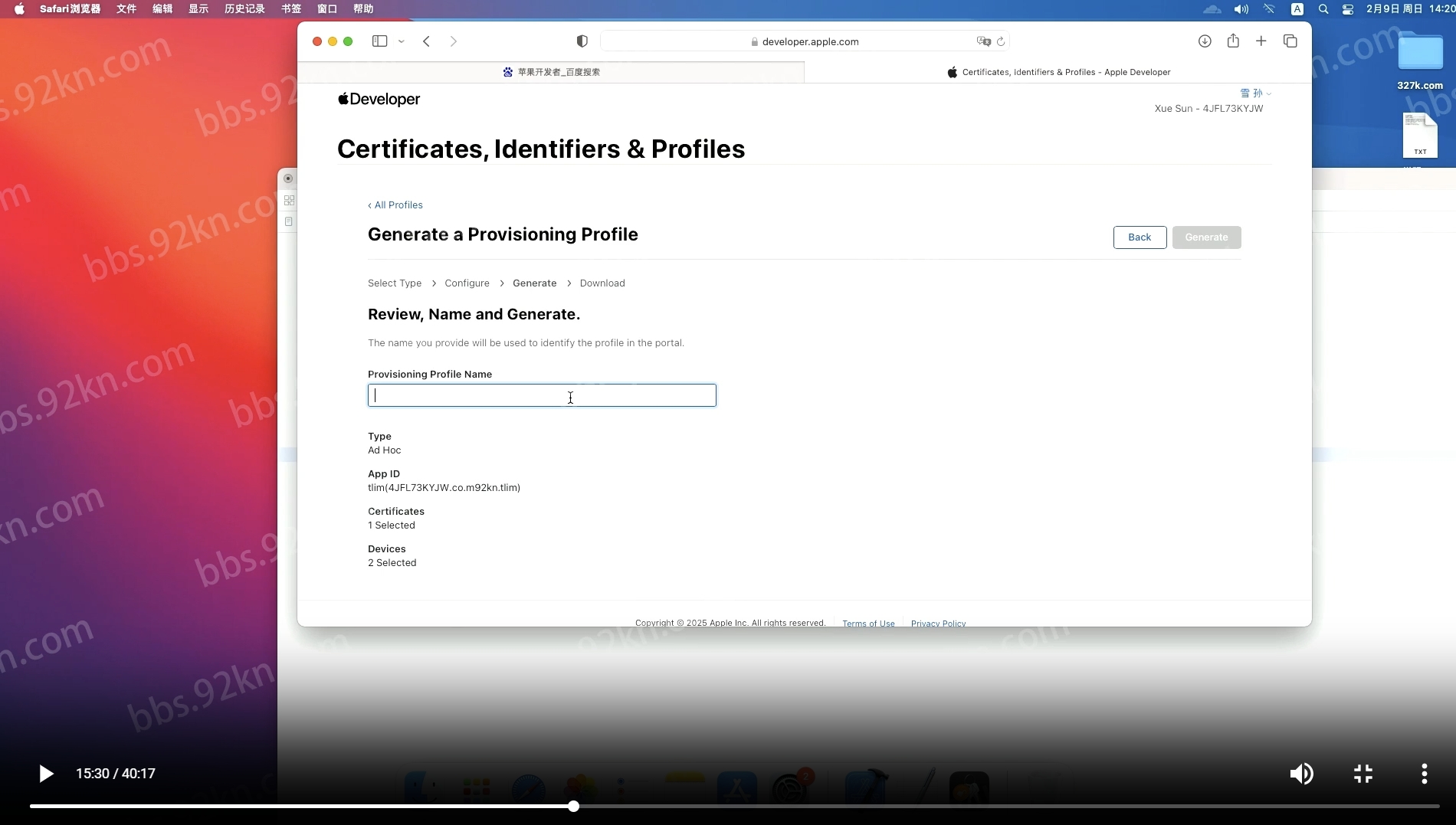
Task: Show the tab overview icon
Action: (x=1290, y=41)
